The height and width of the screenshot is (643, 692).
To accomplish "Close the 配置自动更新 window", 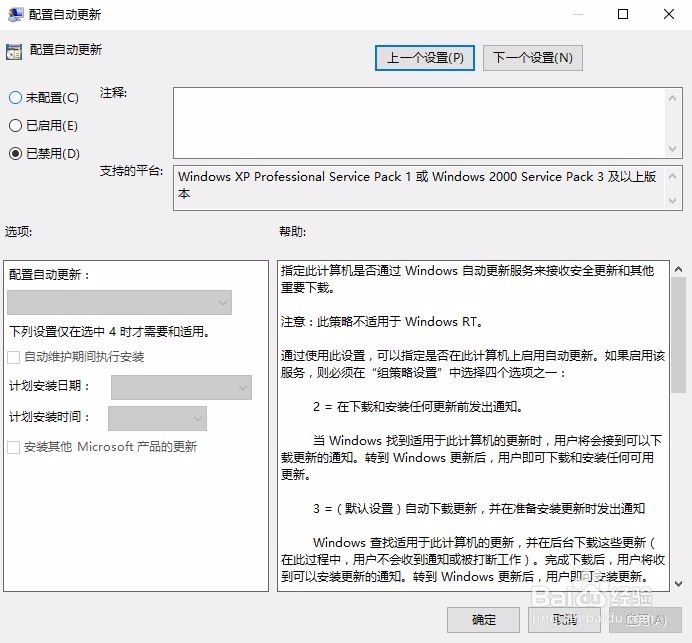I will coord(669,14).
